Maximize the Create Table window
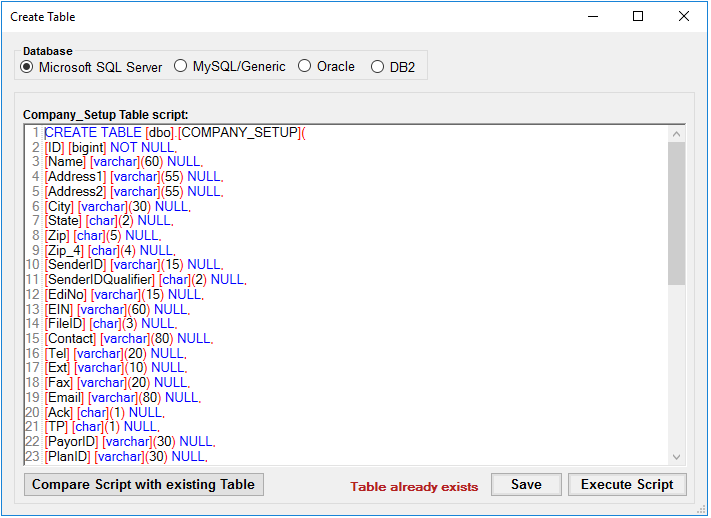Screen dimensions: 711x518 coord(638,16)
